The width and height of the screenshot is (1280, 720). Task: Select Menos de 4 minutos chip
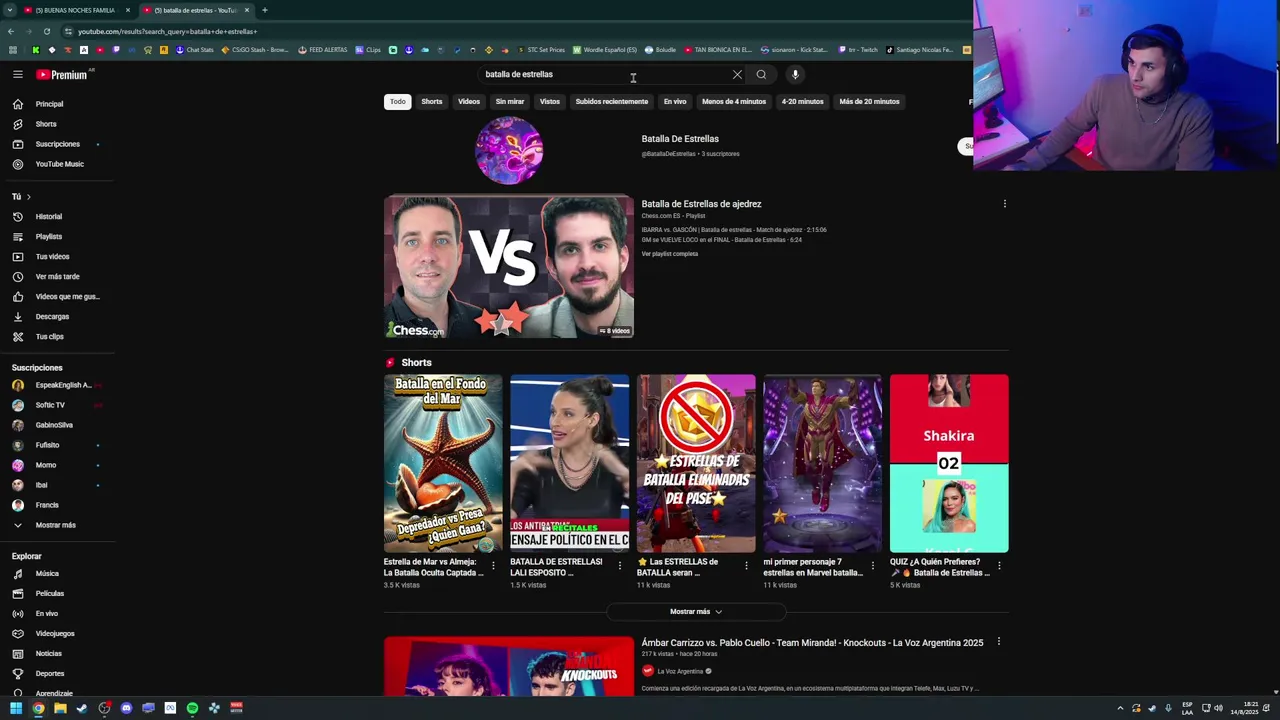(734, 101)
